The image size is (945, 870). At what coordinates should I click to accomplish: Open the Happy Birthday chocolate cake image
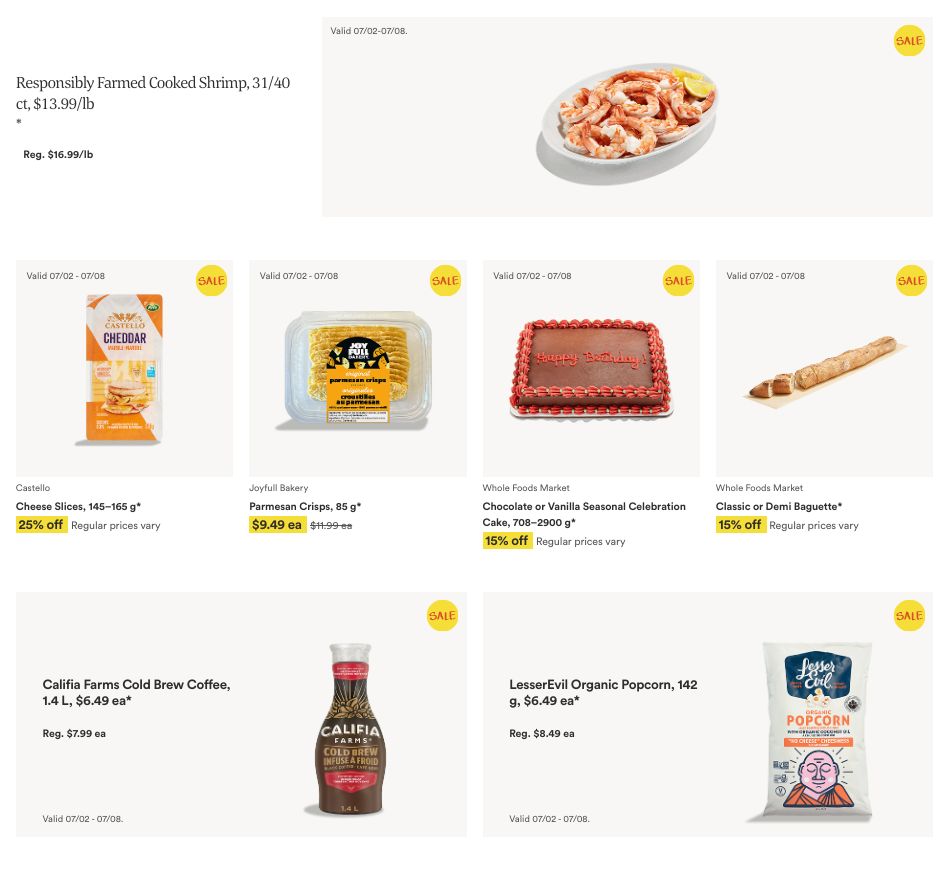pyautogui.click(x=591, y=368)
